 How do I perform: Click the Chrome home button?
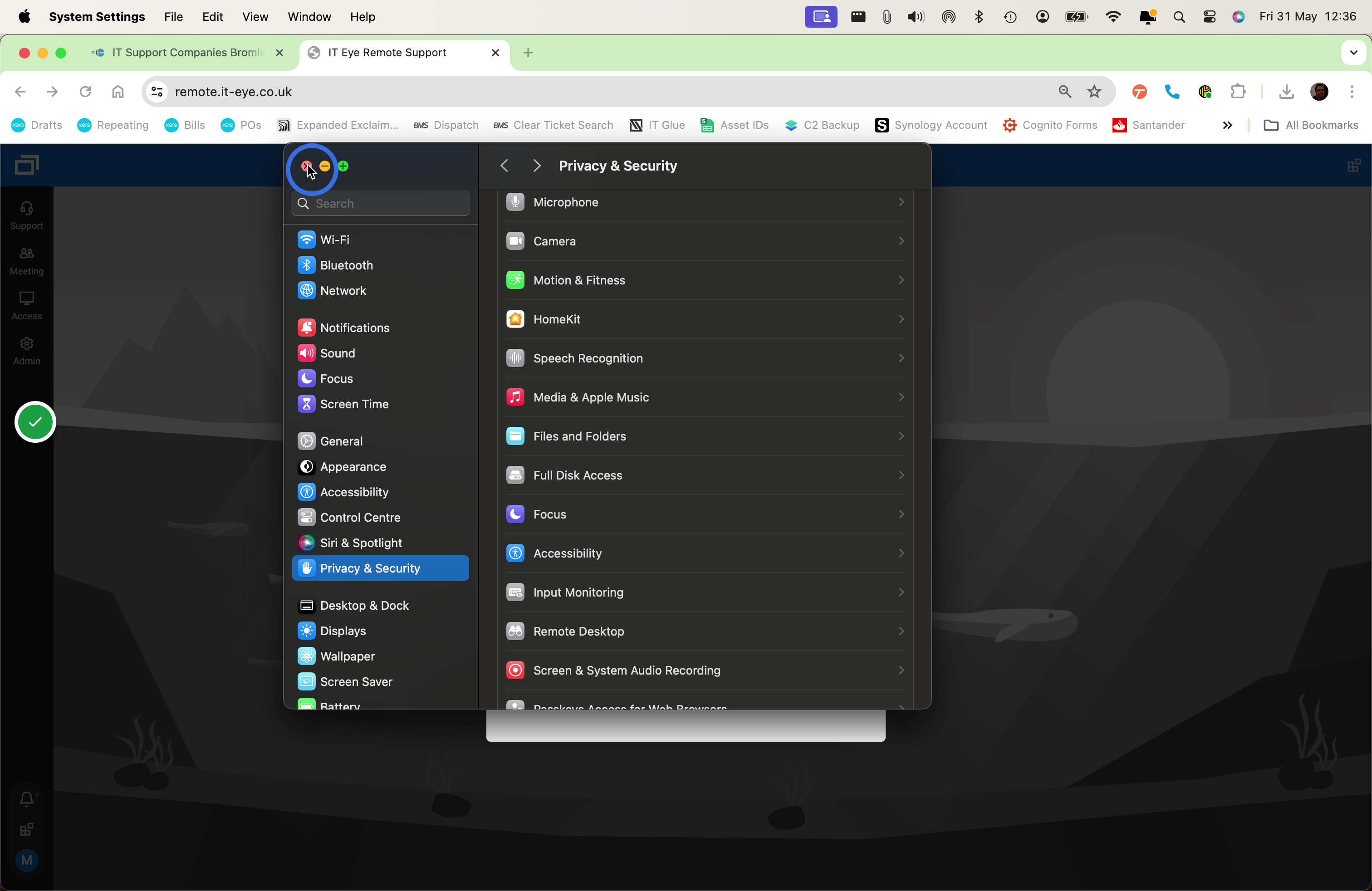pyautogui.click(x=118, y=91)
